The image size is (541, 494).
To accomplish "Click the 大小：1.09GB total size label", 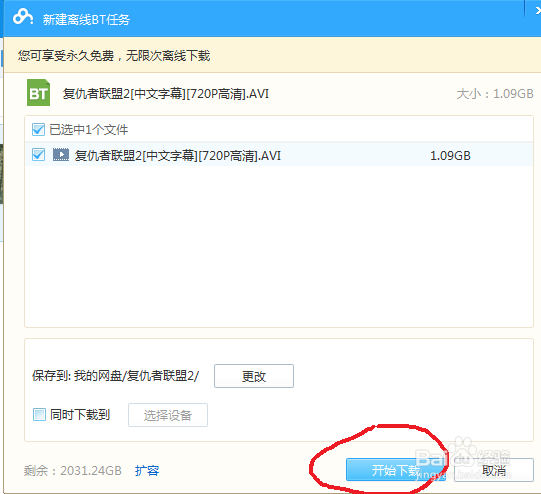I will click(x=495, y=93).
